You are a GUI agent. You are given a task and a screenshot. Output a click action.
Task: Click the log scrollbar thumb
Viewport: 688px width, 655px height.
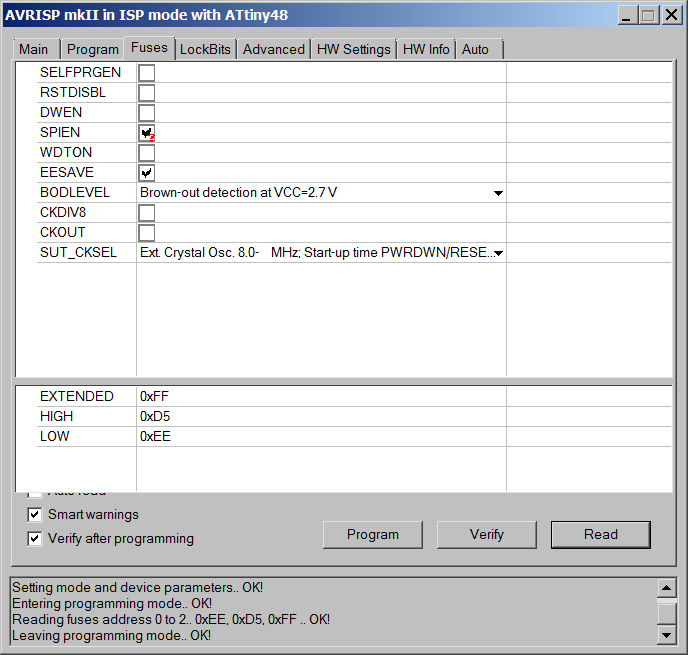tap(666, 613)
